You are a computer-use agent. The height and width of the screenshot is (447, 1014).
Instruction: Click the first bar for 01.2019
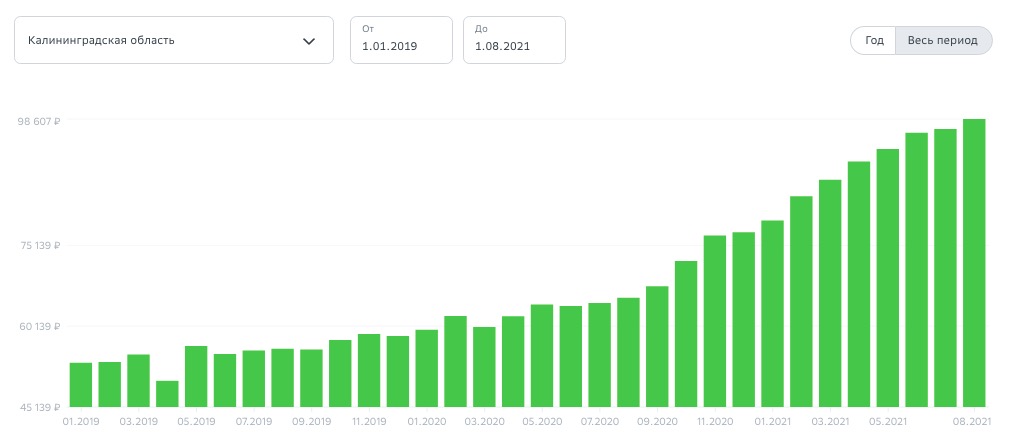(x=81, y=385)
